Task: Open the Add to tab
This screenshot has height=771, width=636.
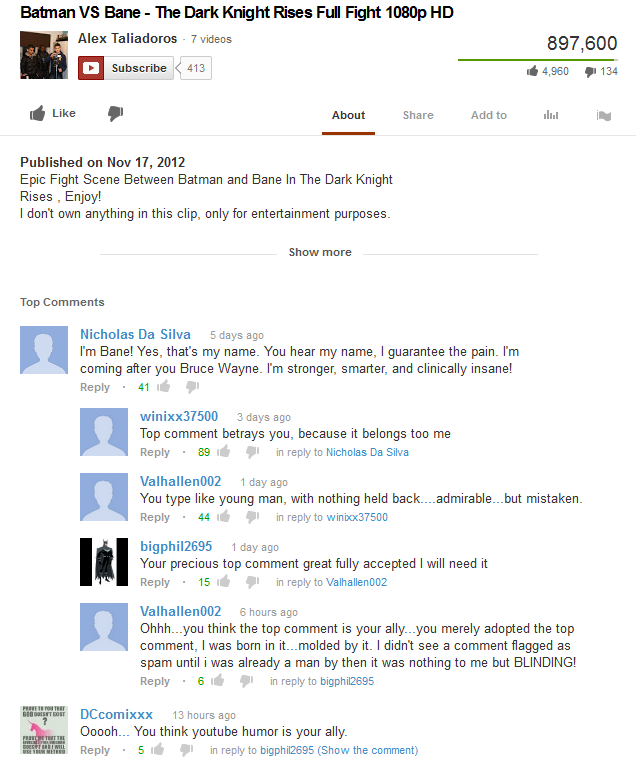Action: point(488,115)
